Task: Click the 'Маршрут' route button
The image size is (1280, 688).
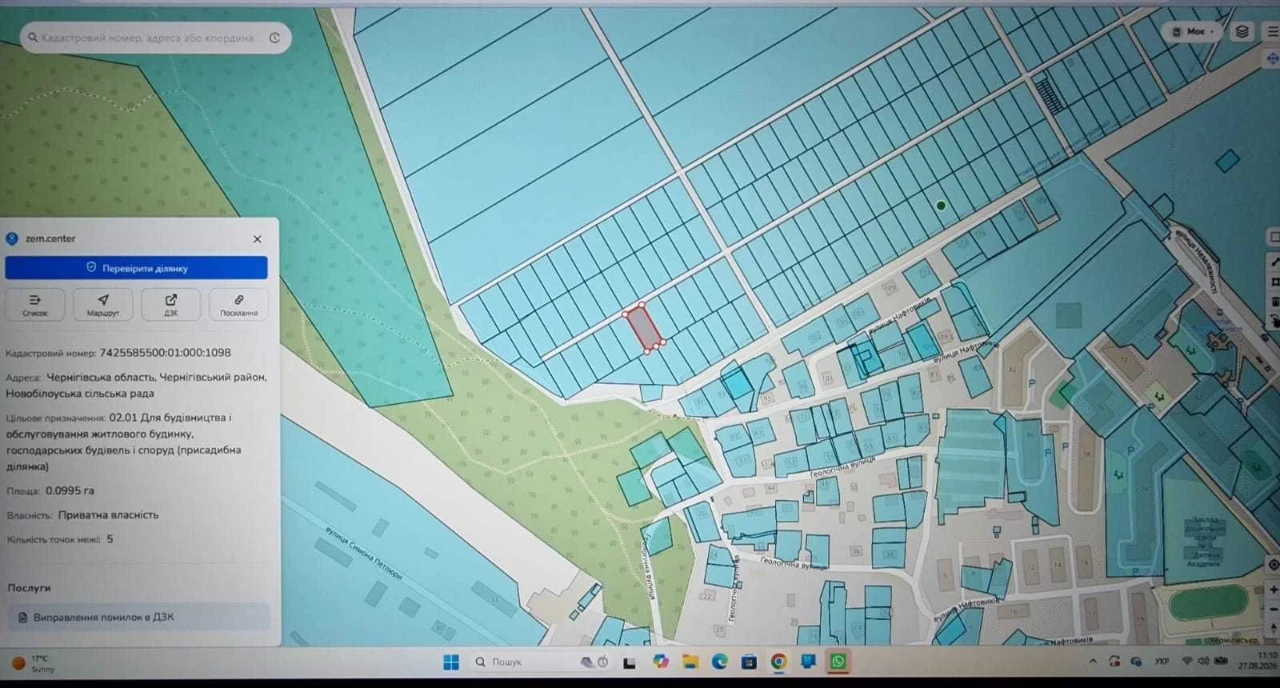Action: pos(103,305)
